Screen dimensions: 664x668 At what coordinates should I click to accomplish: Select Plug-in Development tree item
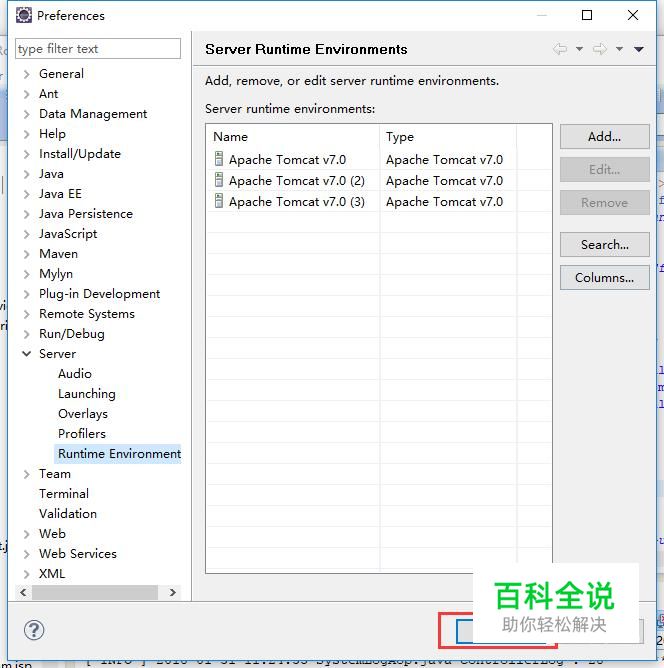[x=99, y=294]
